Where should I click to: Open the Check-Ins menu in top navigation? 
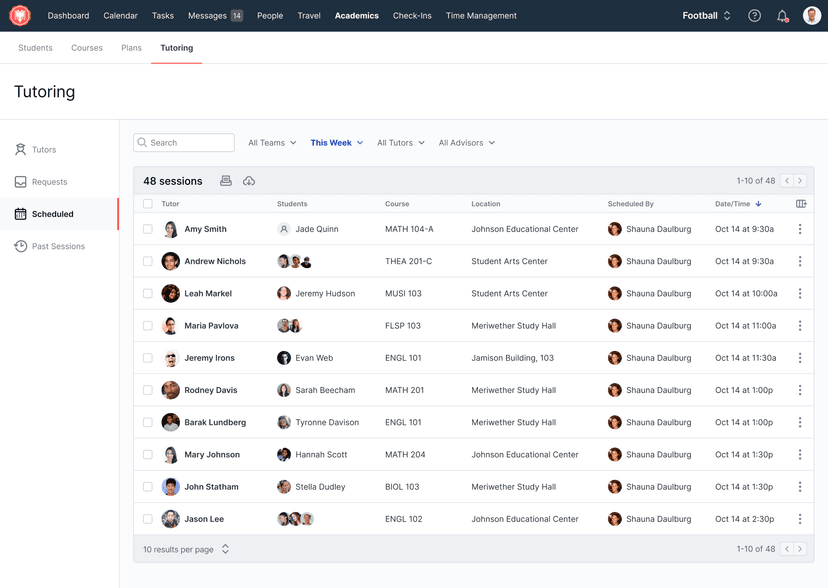coord(412,16)
